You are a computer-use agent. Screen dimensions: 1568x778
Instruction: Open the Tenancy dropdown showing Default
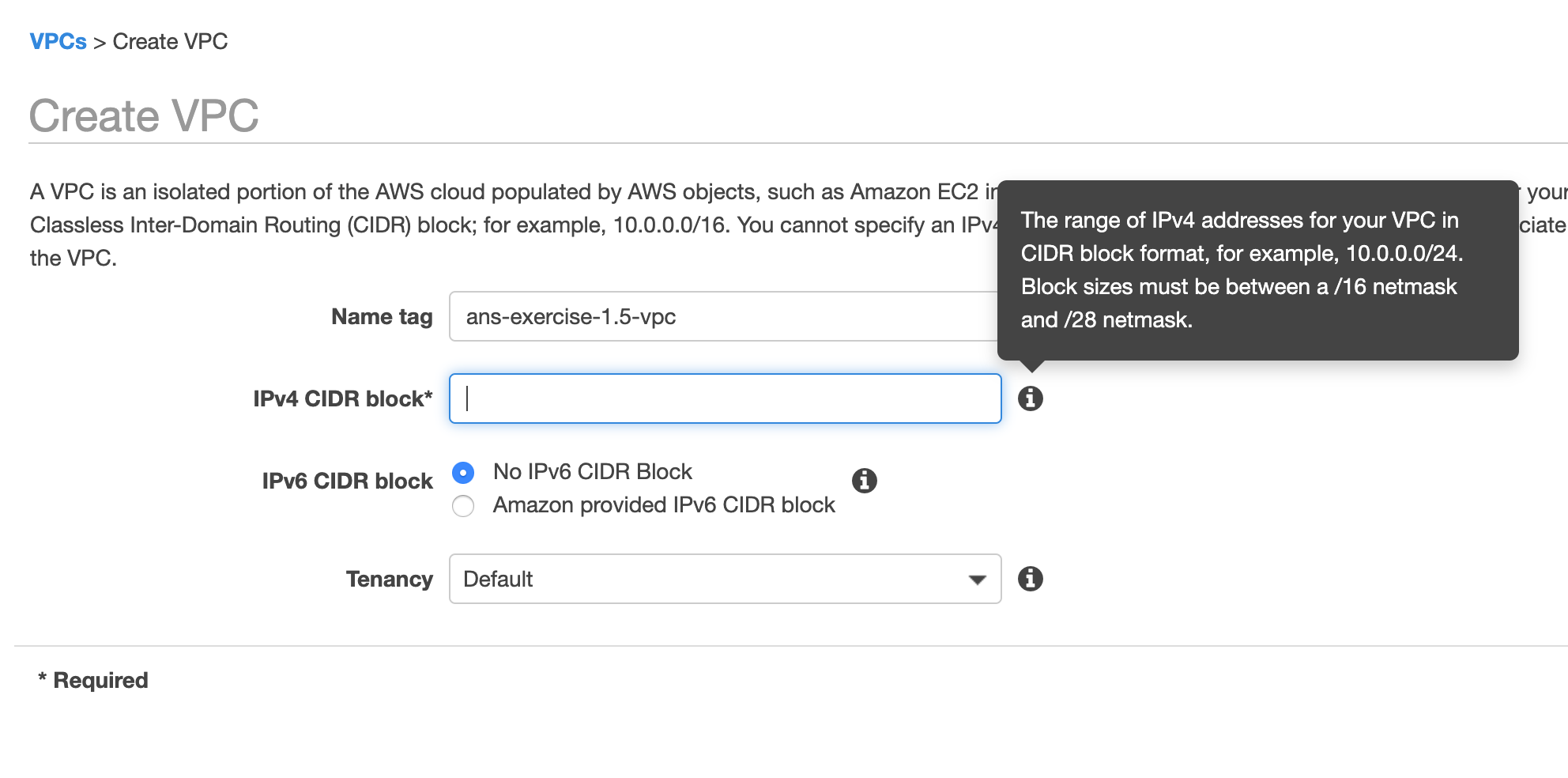coord(725,579)
